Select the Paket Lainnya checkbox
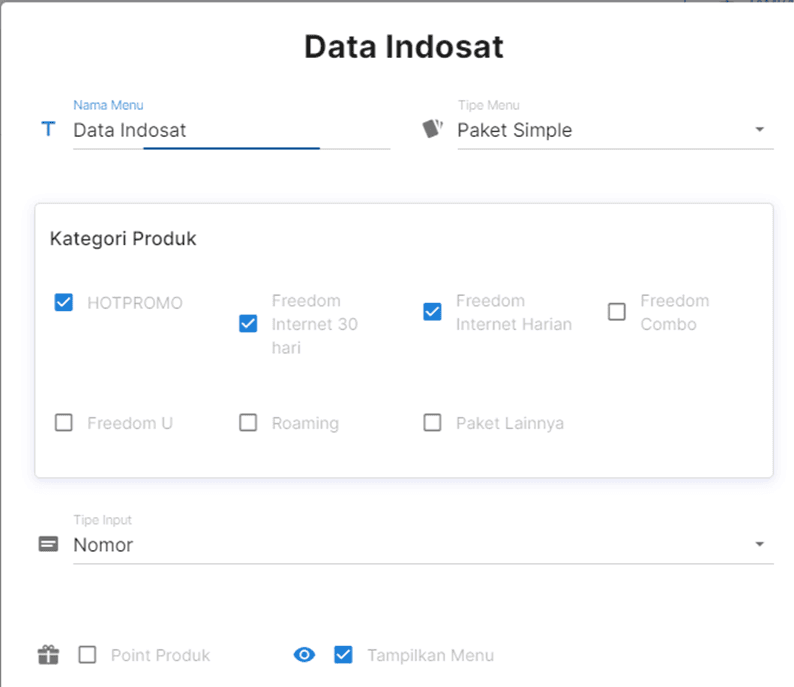Viewport: 794px width, 687px height. 432,423
